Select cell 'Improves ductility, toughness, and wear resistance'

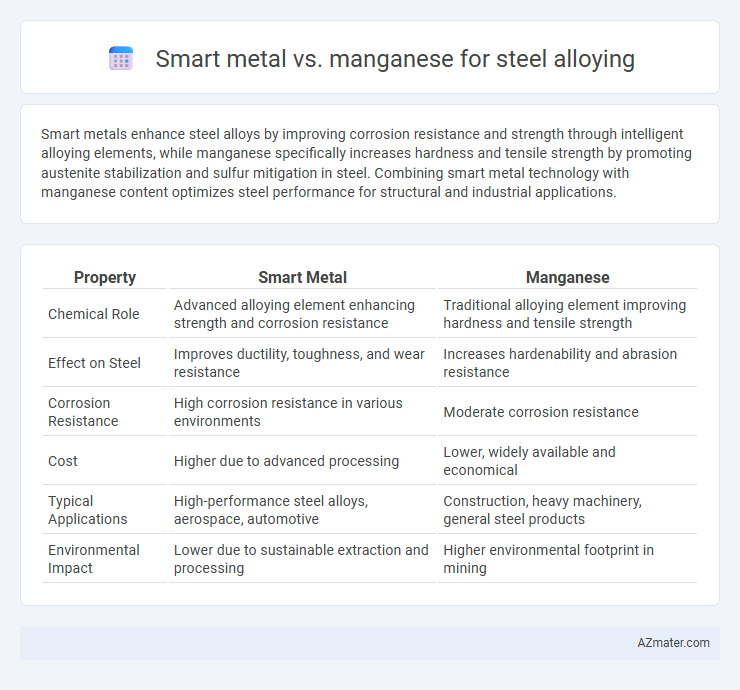tap(303, 363)
